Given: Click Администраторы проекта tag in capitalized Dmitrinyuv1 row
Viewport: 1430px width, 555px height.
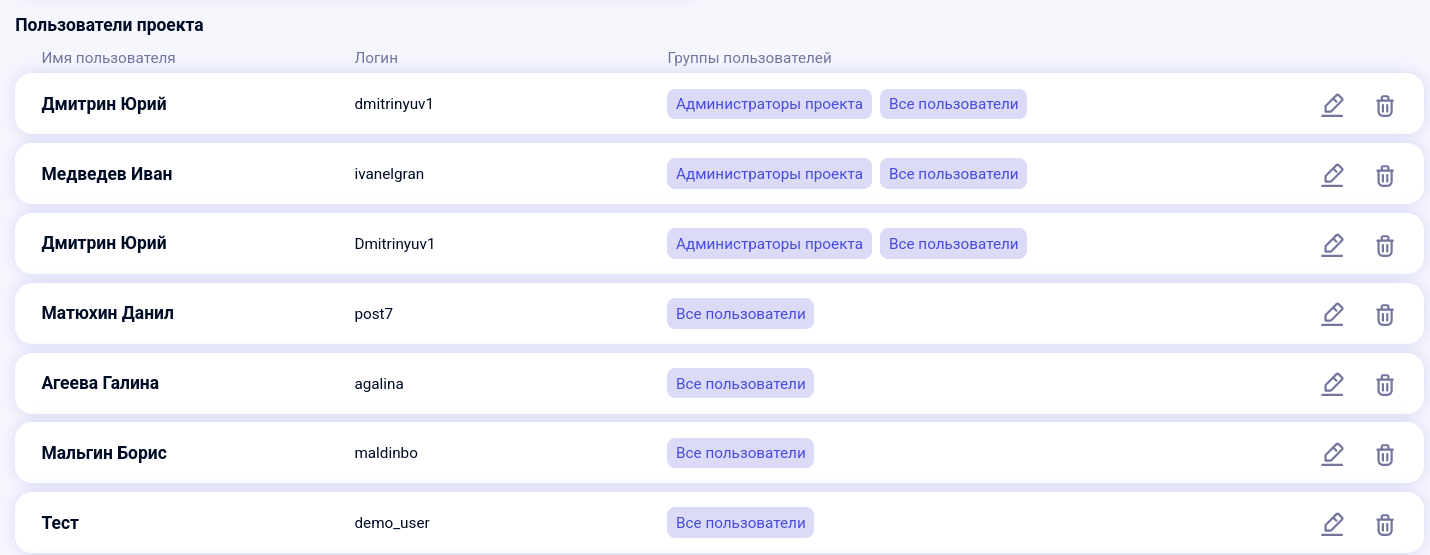Looking at the screenshot, I should (769, 244).
